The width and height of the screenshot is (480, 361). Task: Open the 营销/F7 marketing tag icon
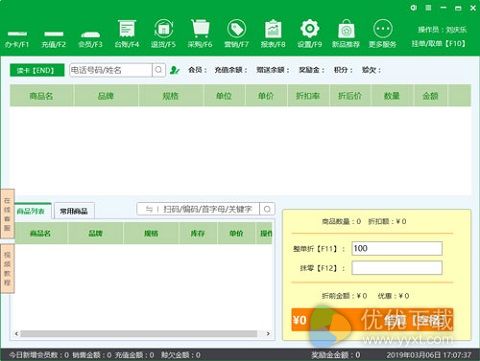pyautogui.click(x=236, y=34)
